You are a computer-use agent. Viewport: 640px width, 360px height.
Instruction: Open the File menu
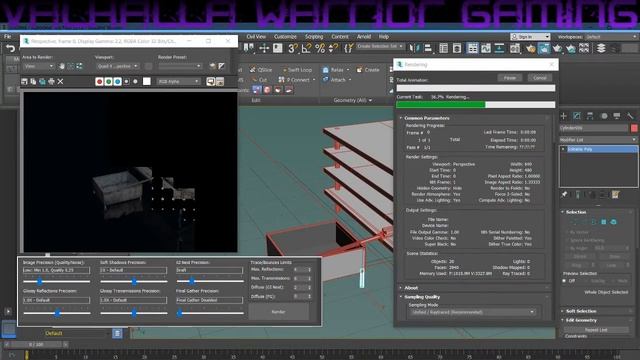click(7, 37)
